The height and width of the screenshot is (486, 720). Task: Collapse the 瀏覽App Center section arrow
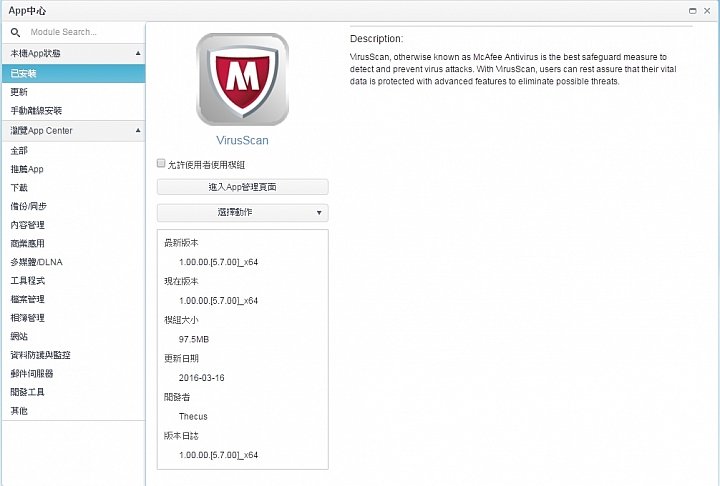point(138,130)
